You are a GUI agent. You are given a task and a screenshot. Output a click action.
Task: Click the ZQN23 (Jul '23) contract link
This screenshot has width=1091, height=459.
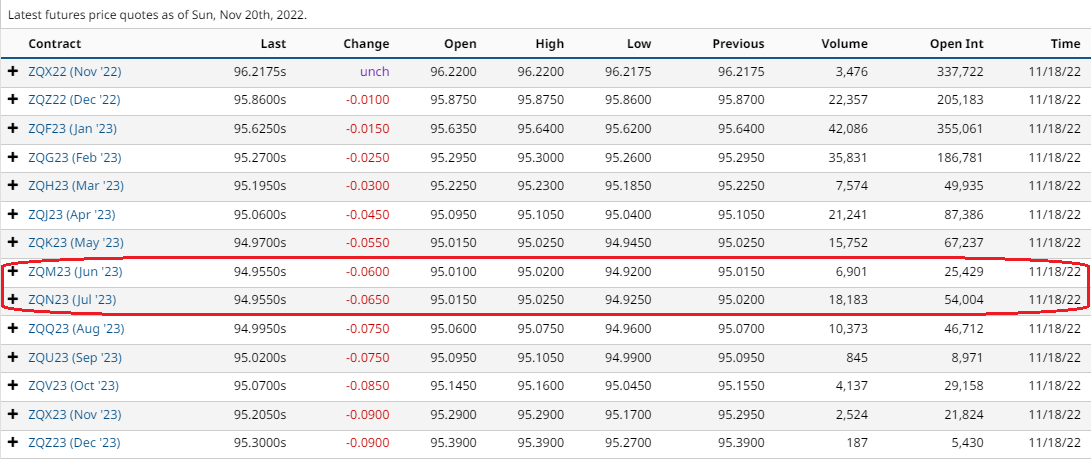tap(73, 300)
